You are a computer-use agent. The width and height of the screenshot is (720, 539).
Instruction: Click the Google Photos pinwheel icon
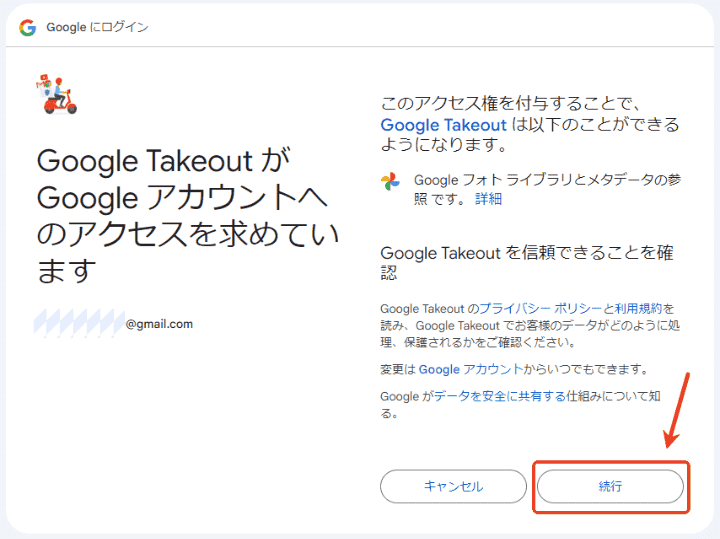pos(391,181)
